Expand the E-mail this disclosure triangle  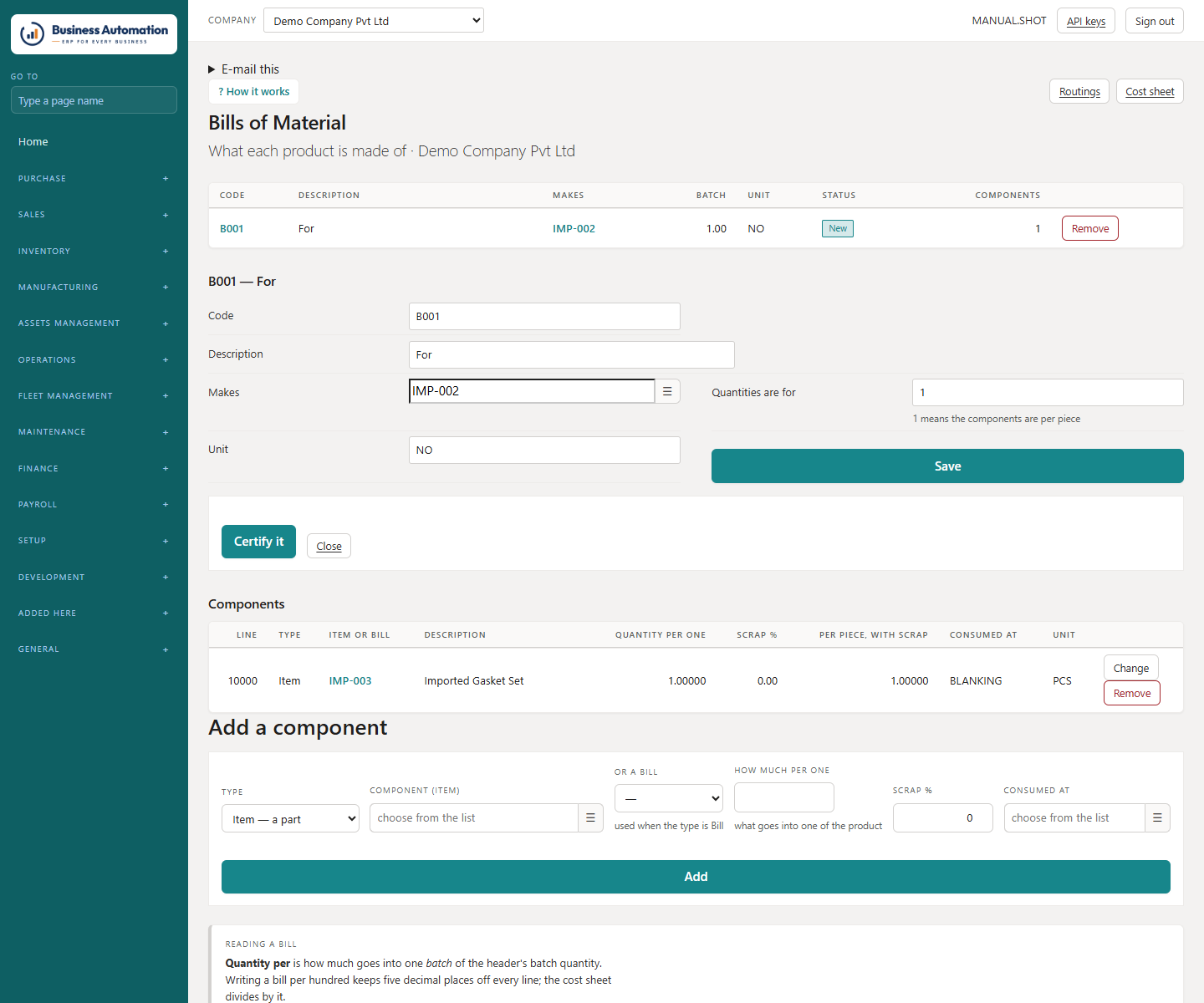pyautogui.click(x=212, y=69)
